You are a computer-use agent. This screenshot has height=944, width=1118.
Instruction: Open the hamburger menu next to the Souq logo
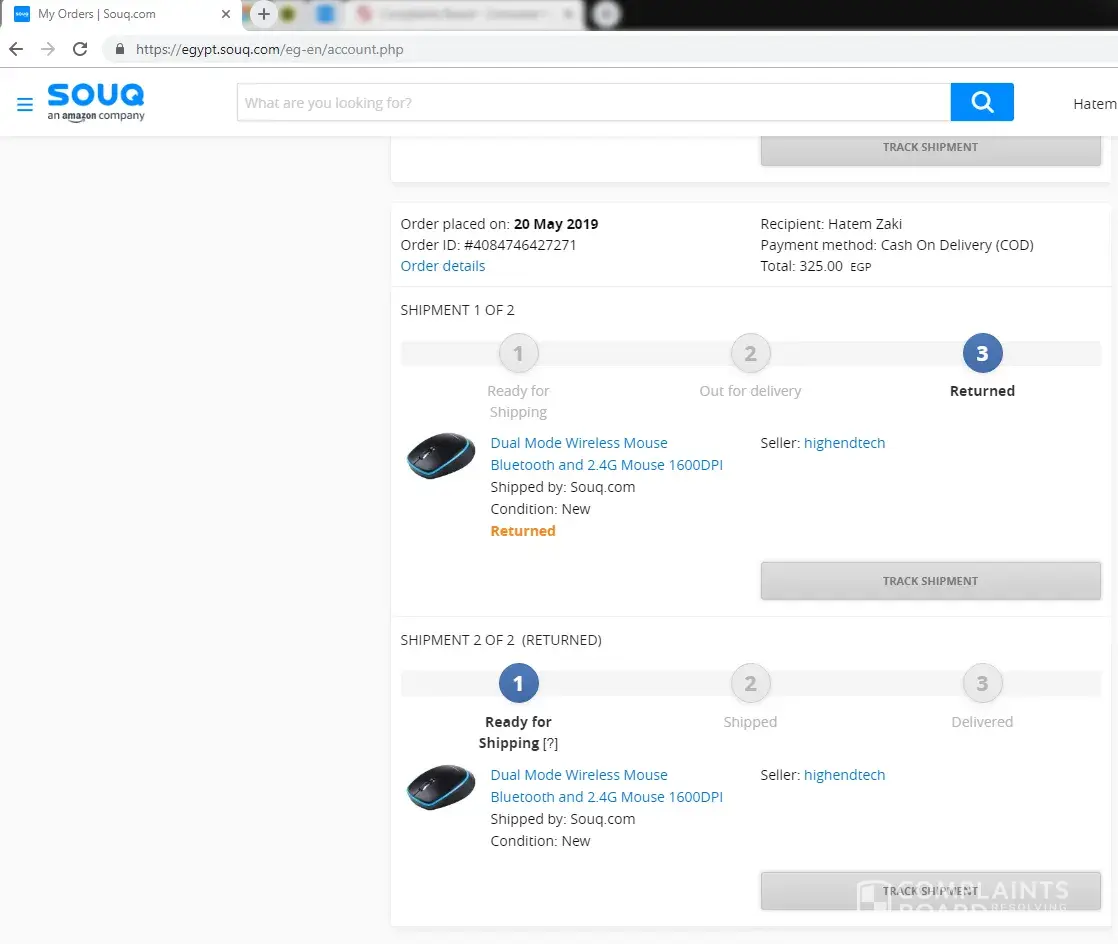(x=25, y=105)
